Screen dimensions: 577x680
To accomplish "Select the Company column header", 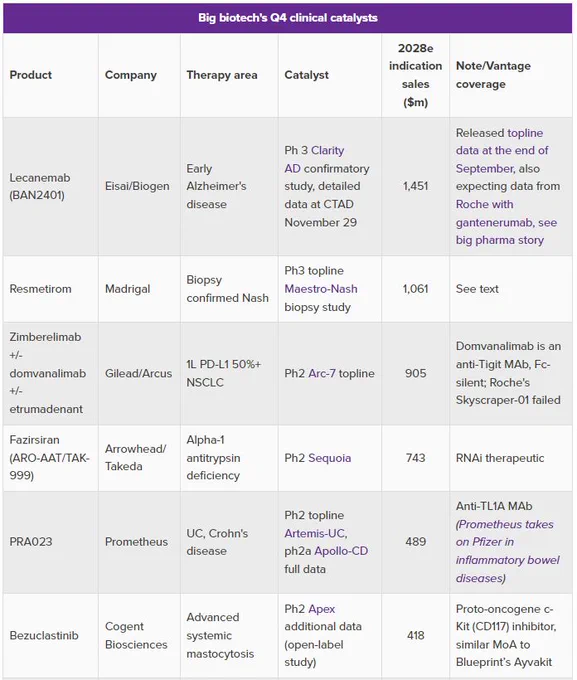I will (x=131, y=75).
